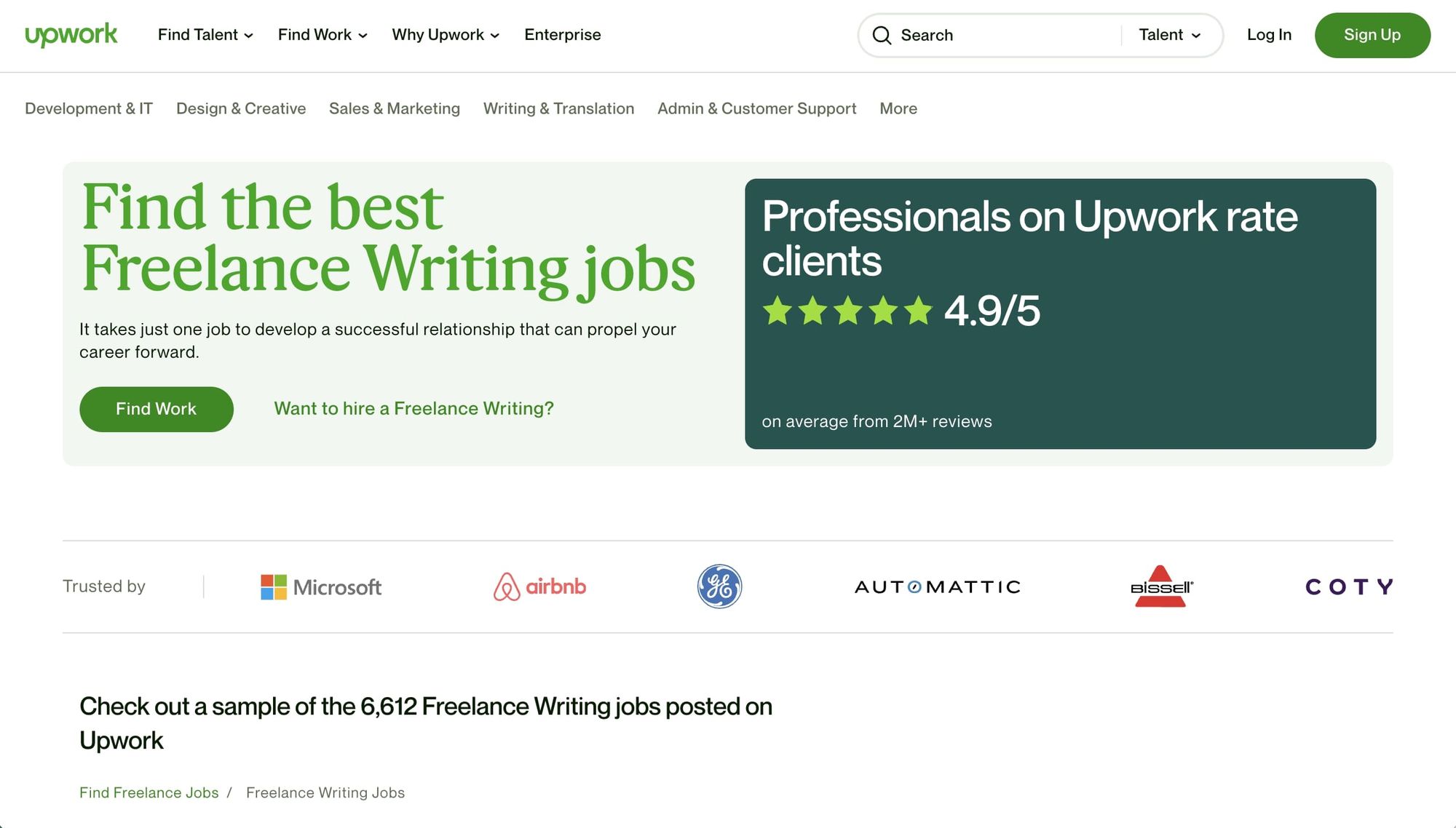Click the search magnifier icon
1456x828 pixels.
(x=882, y=35)
